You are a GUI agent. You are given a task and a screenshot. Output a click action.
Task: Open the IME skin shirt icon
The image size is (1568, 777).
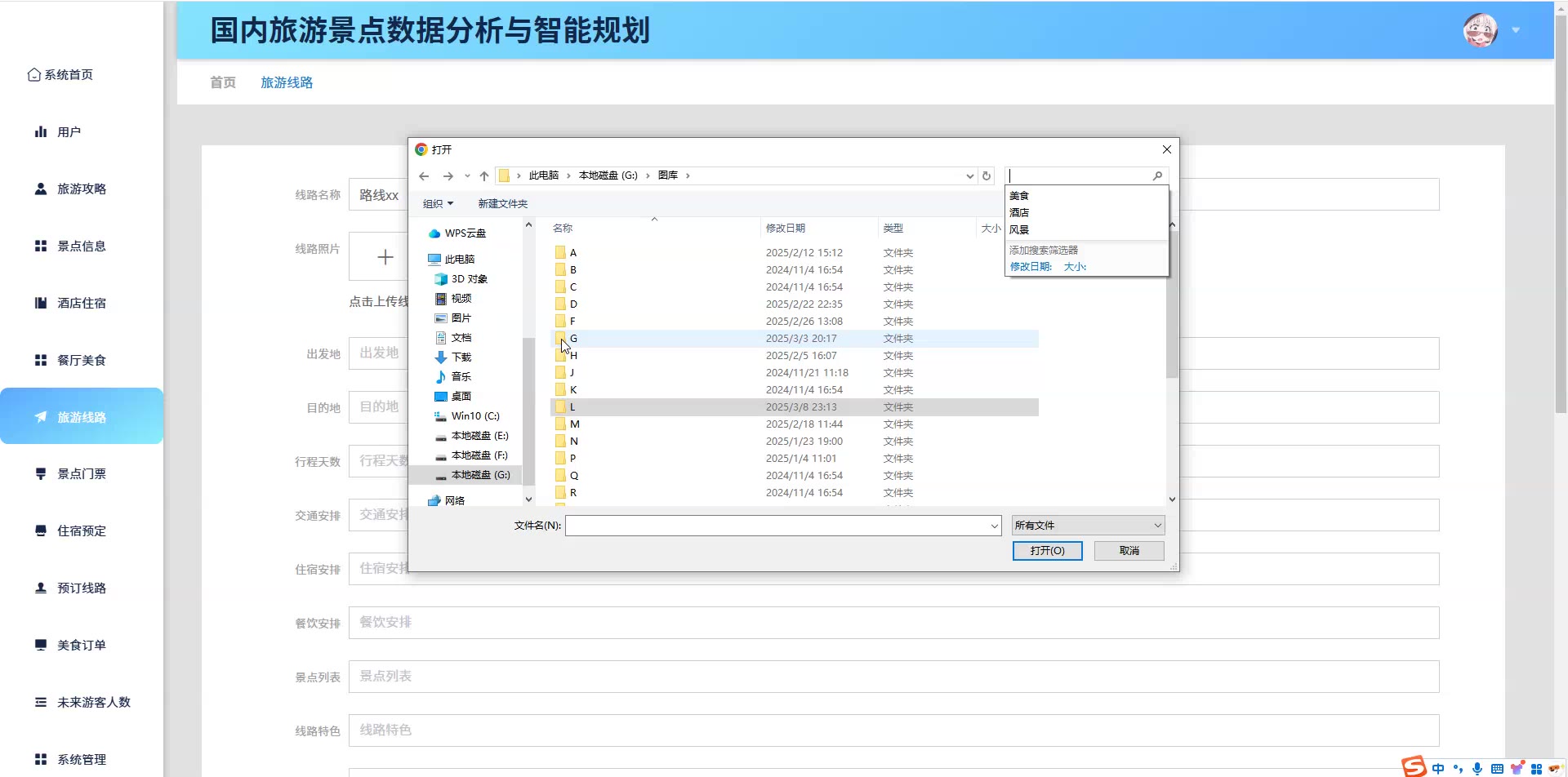point(1517,769)
